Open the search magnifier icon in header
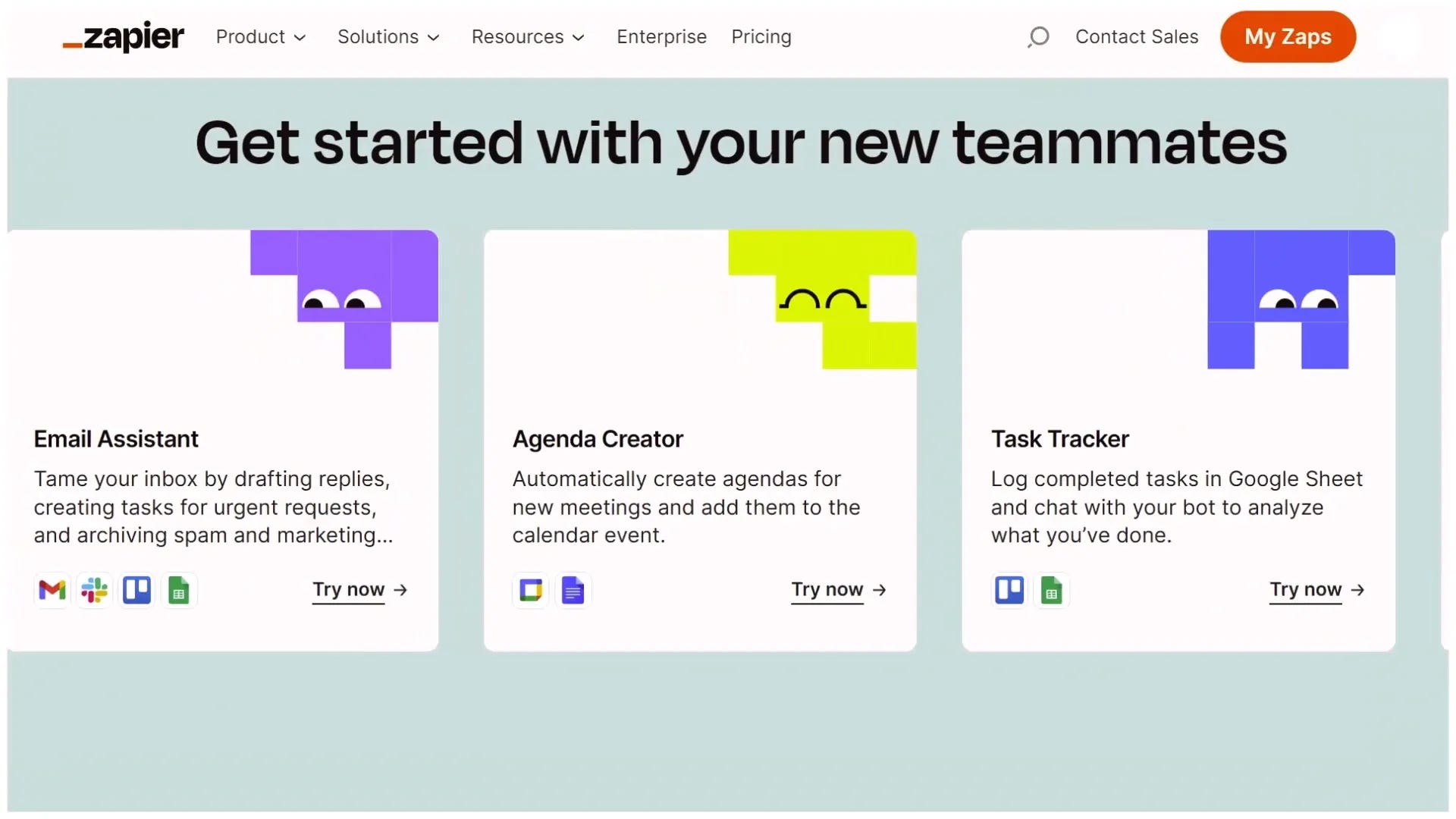Screen dimensions: 1456x819 1038,36
